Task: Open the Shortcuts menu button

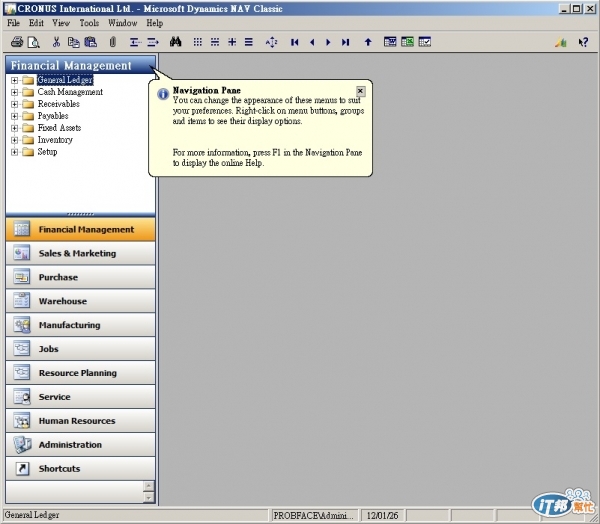Action: (80, 468)
